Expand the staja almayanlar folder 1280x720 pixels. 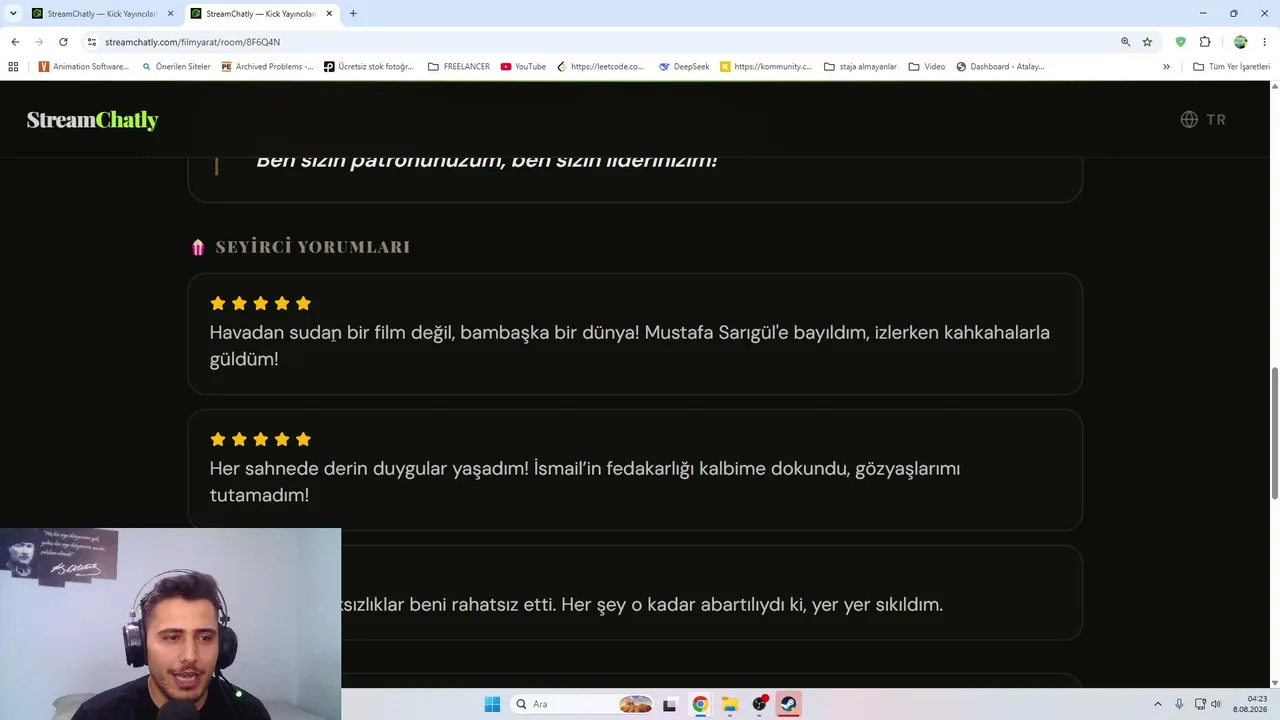click(x=860, y=67)
